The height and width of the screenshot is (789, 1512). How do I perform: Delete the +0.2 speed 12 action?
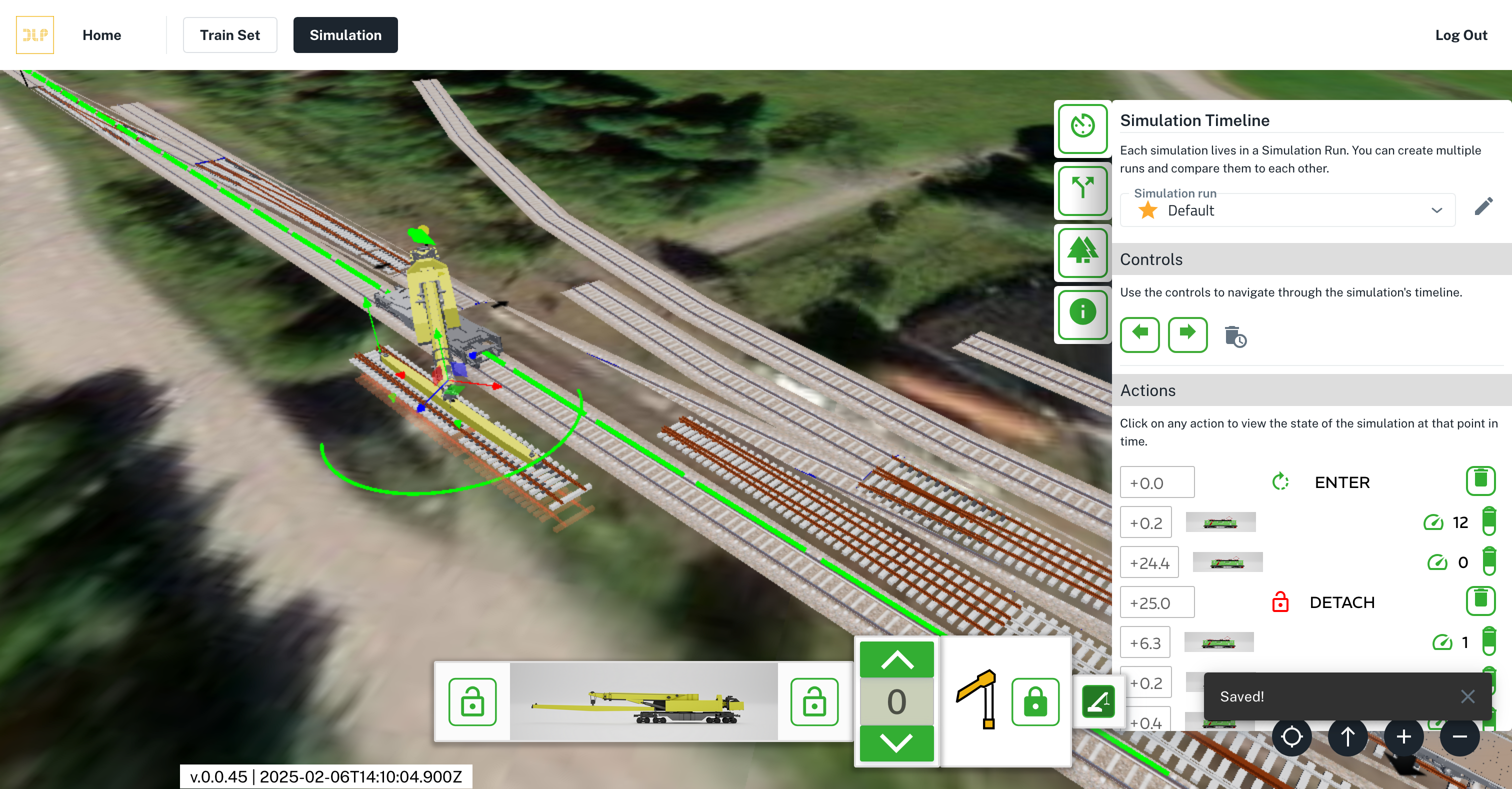click(x=1488, y=521)
